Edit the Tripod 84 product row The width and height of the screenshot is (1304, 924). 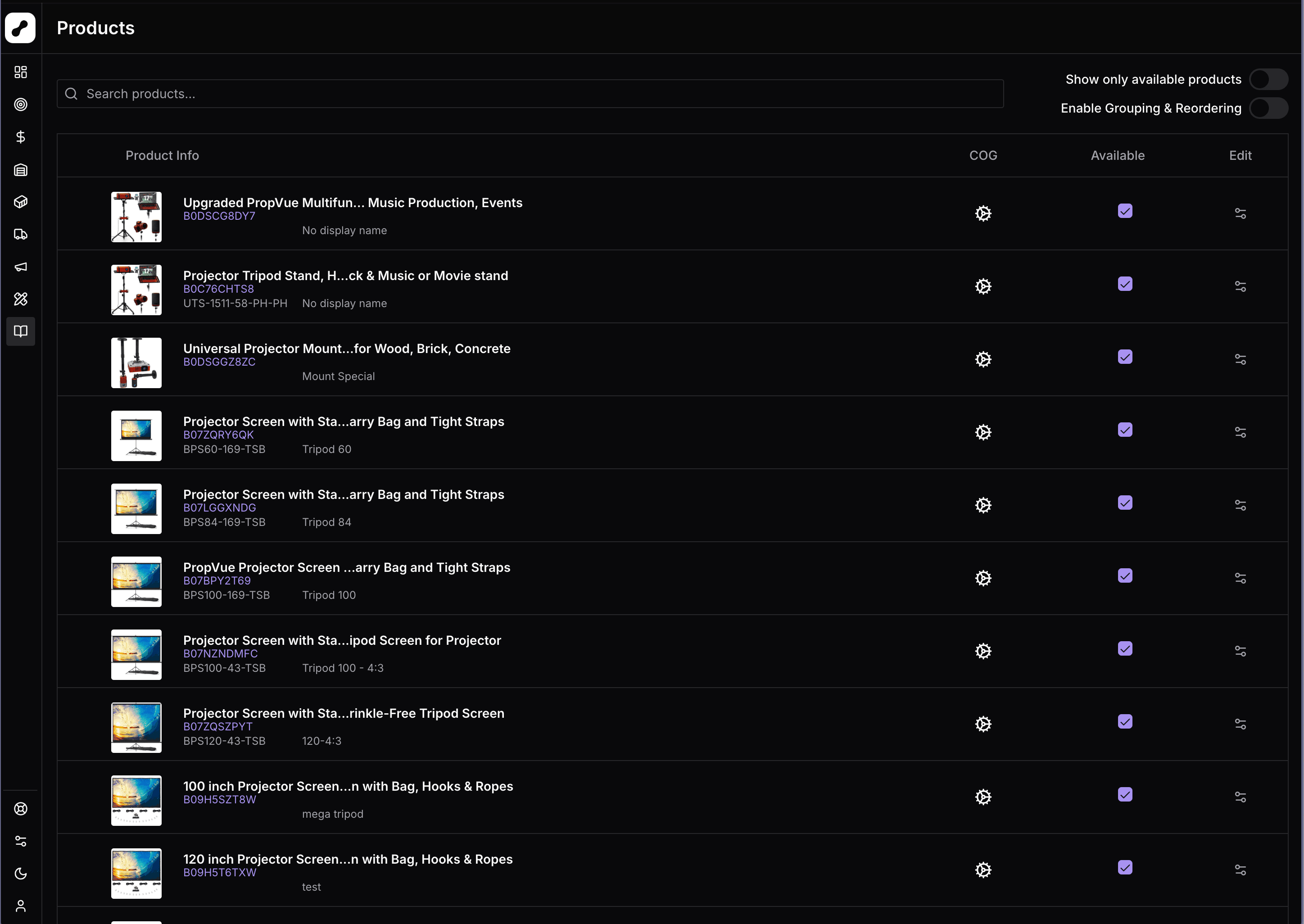1240,505
